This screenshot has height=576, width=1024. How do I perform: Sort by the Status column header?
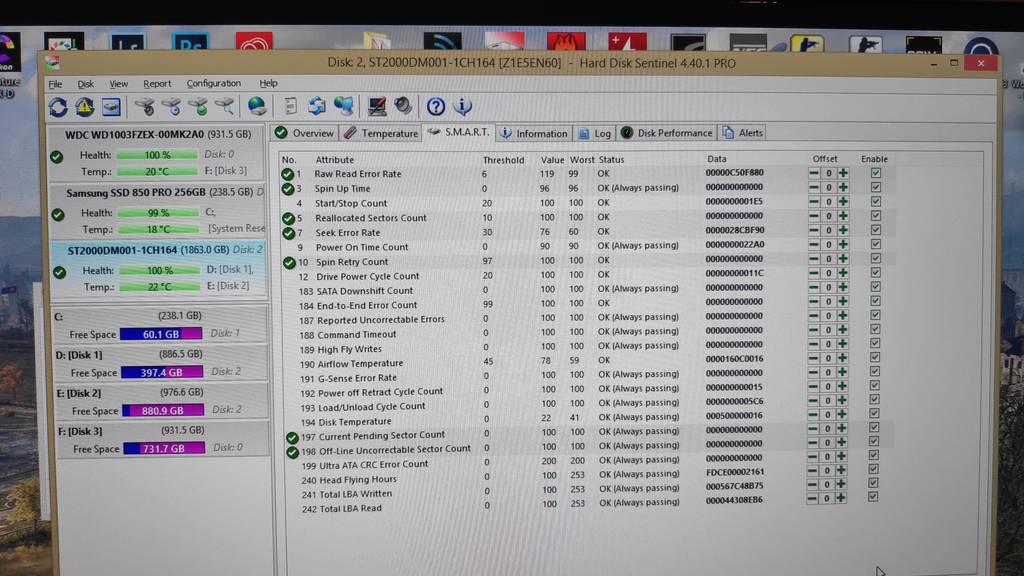(611, 159)
